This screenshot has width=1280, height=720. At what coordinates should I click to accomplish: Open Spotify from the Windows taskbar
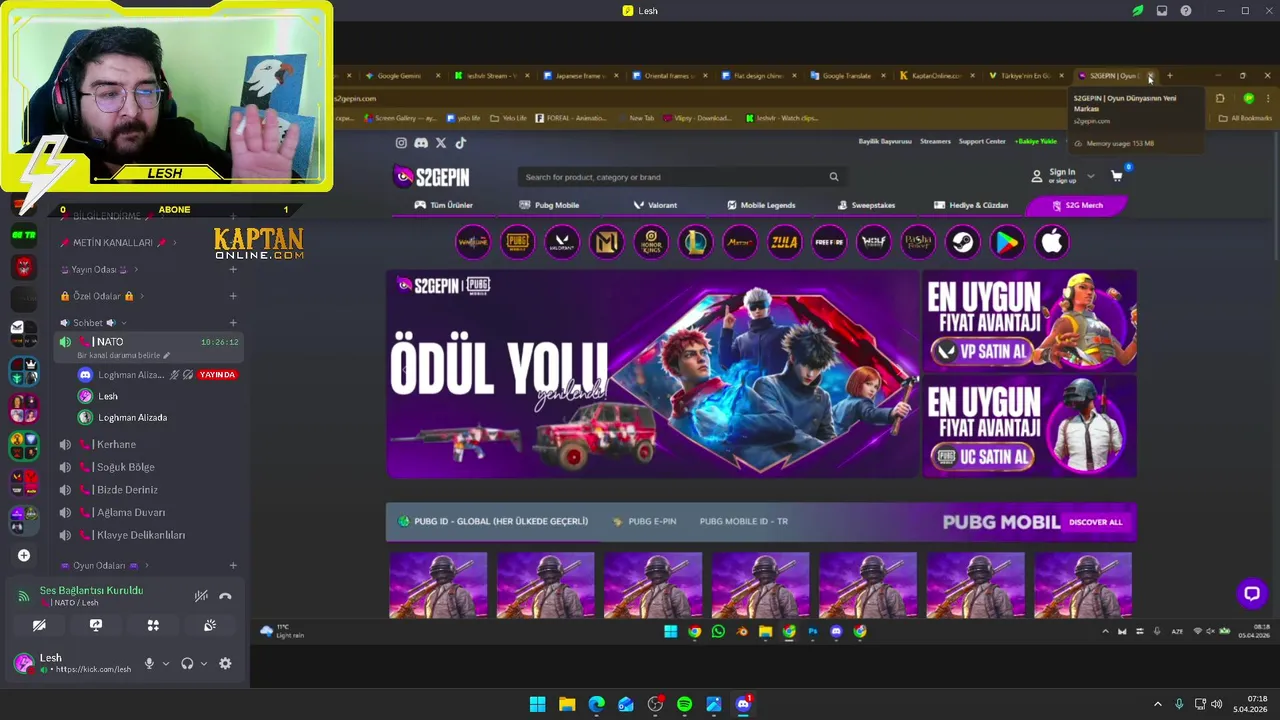pos(684,704)
